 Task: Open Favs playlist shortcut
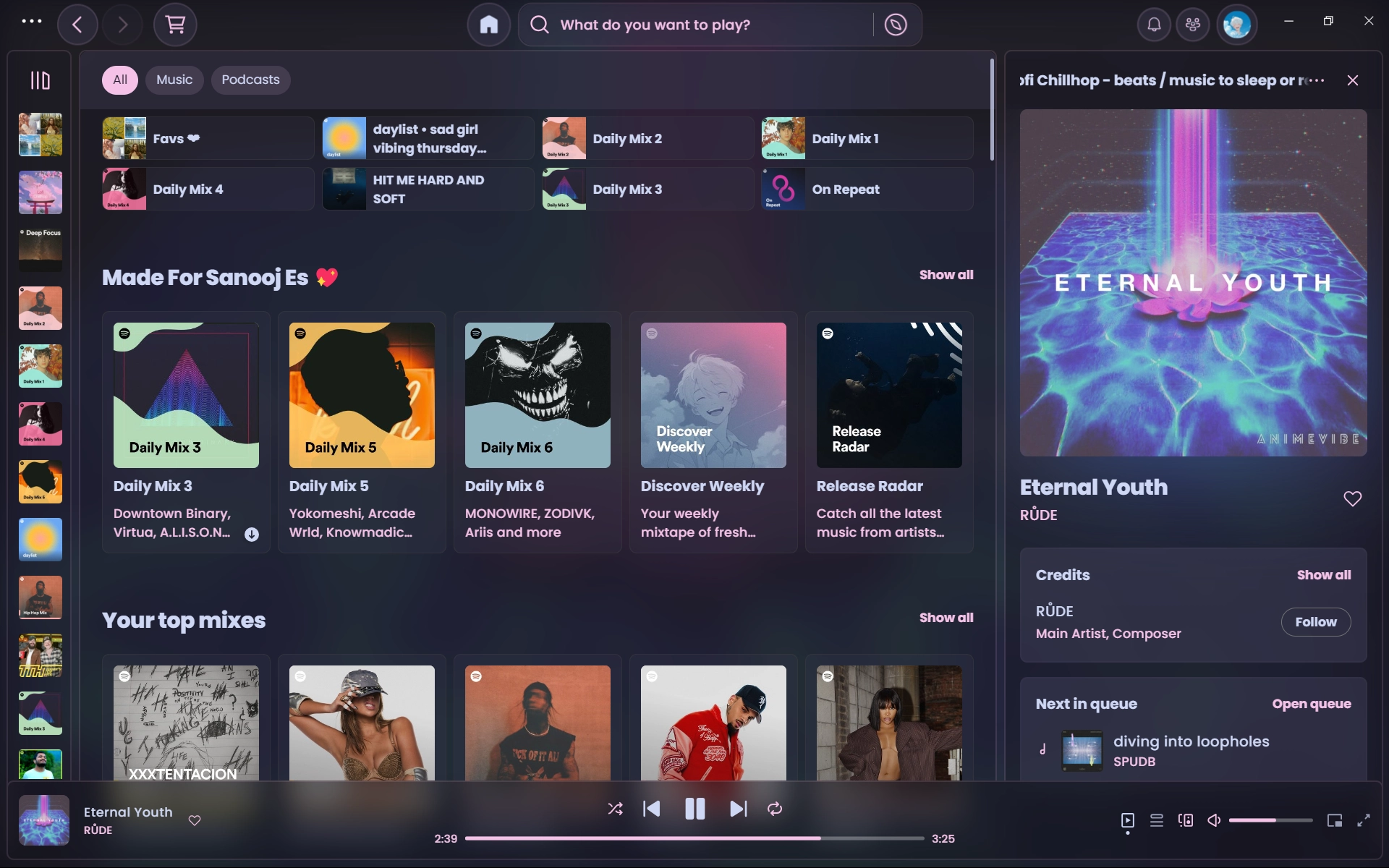[208, 138]
